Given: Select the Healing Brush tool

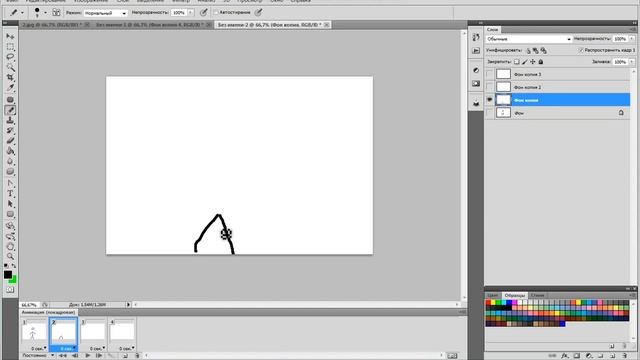Looking at the screenshot, I should [10, 100].
